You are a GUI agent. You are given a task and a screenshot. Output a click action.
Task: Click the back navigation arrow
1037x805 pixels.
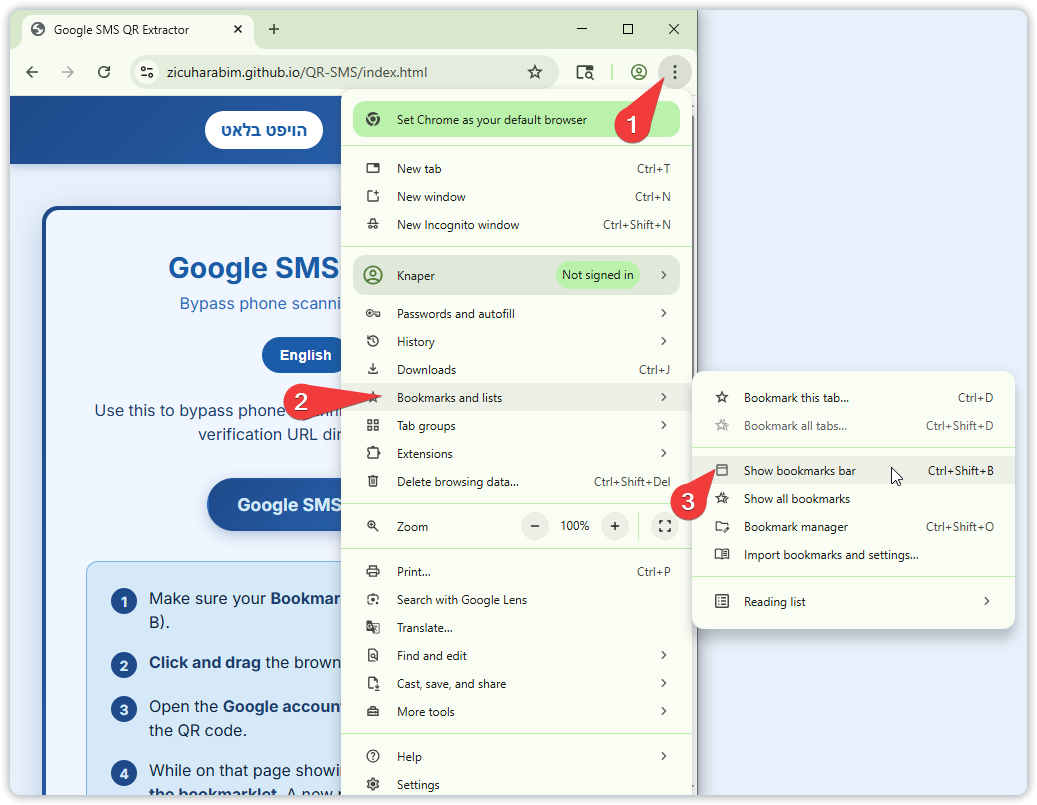[32, 72]
